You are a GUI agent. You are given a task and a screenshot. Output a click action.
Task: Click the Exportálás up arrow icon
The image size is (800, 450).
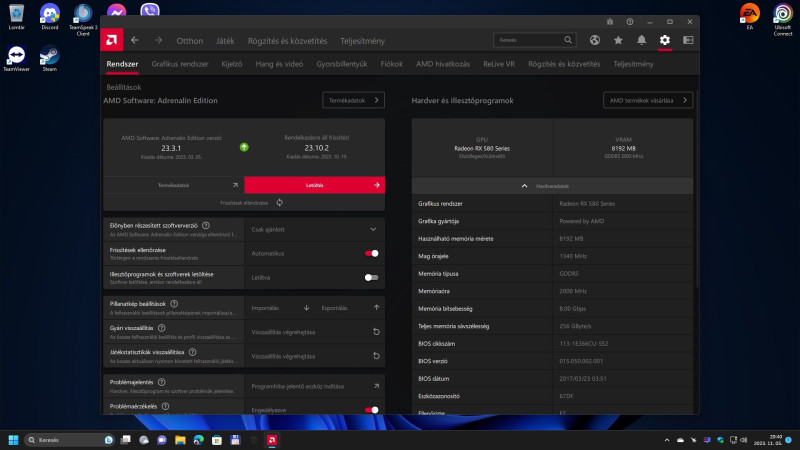[376, 308]
